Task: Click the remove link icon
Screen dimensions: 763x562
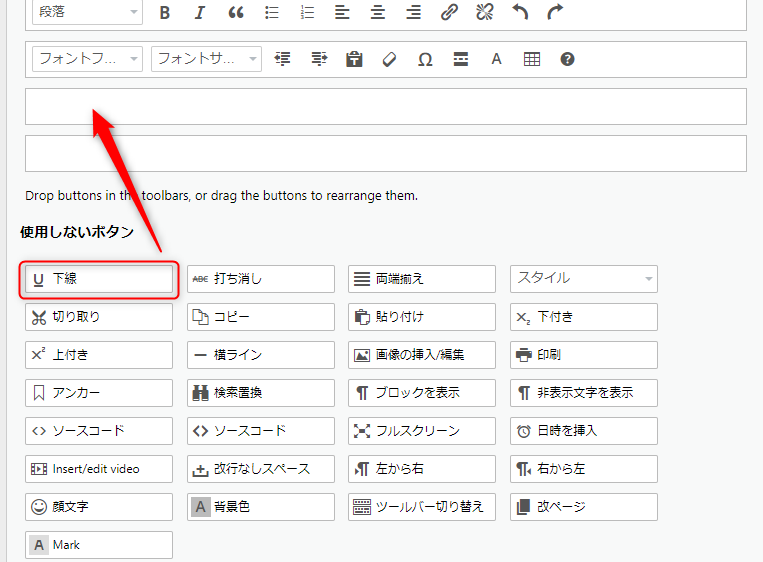Action: [x=485, y=12]
